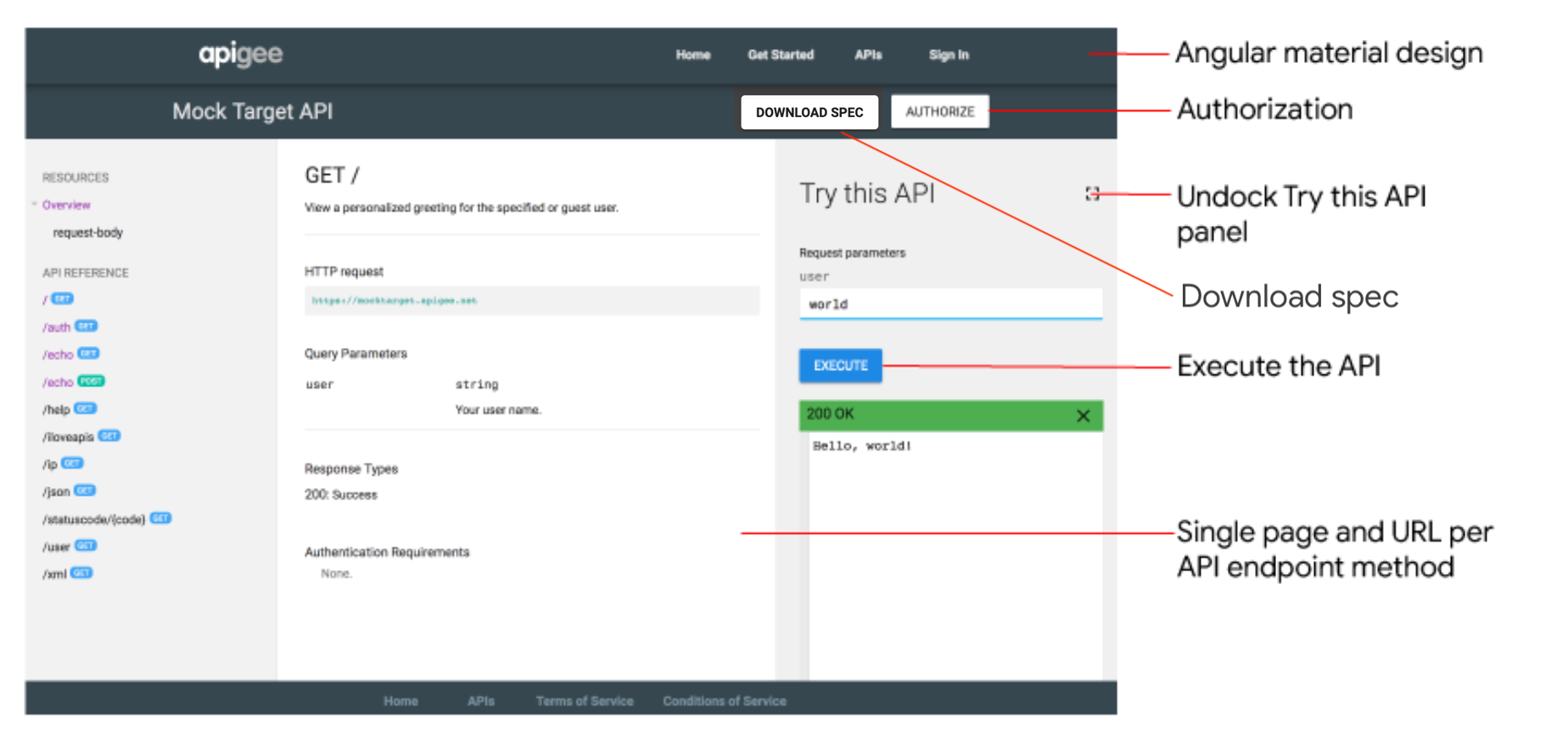Click the Authorize button

[939, 112]
